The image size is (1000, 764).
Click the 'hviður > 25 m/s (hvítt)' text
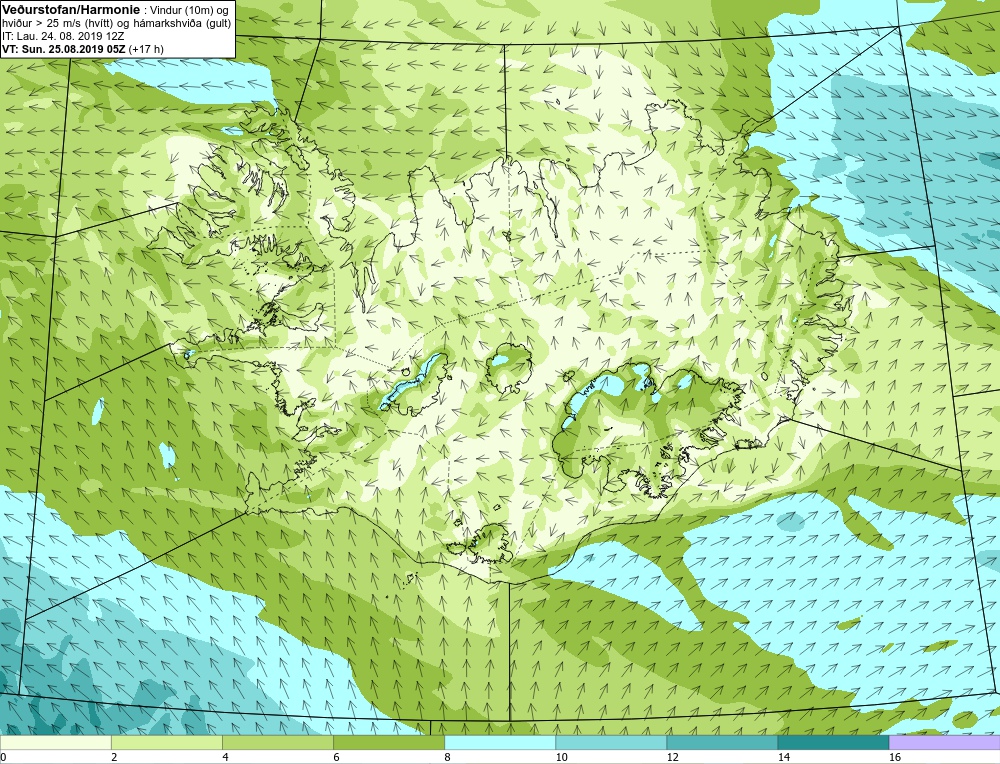pyautogui.click(x=59, y=23)
